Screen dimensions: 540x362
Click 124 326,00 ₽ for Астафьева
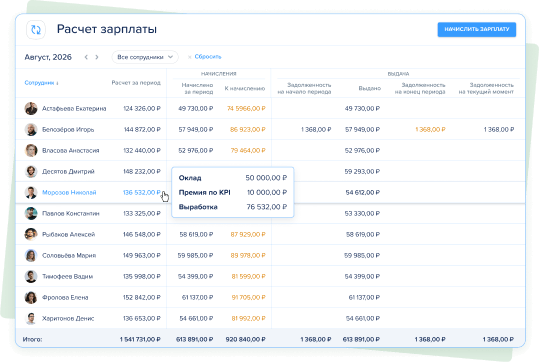coord(142,108)
